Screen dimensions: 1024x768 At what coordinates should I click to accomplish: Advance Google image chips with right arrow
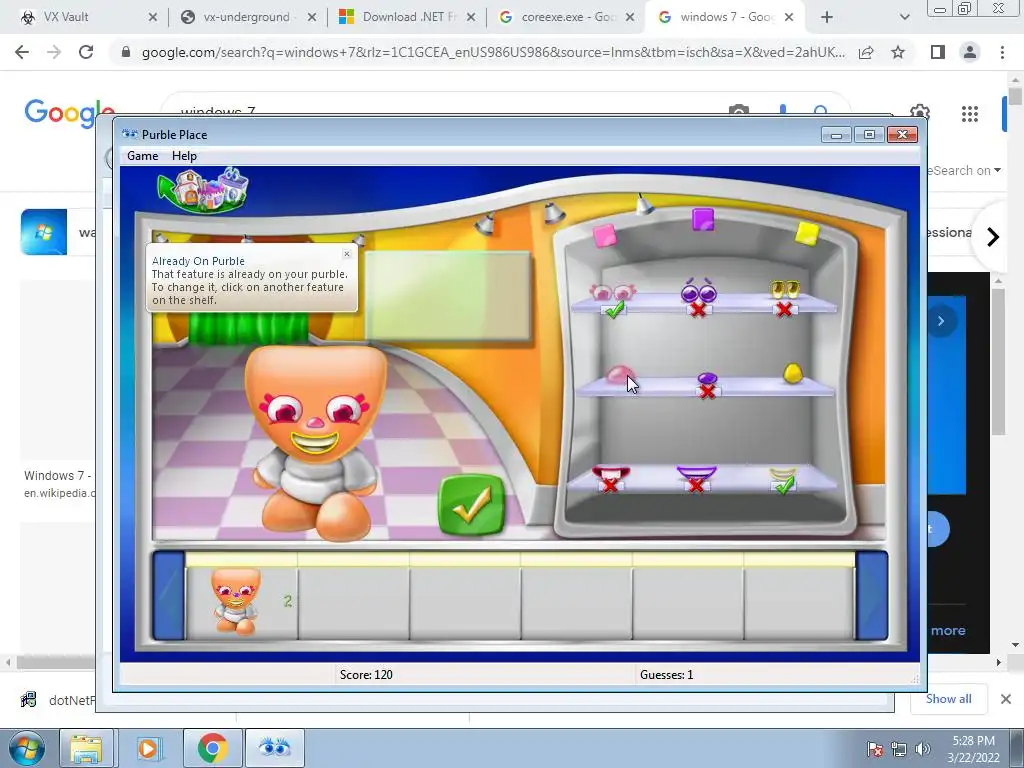coord(993,236)
